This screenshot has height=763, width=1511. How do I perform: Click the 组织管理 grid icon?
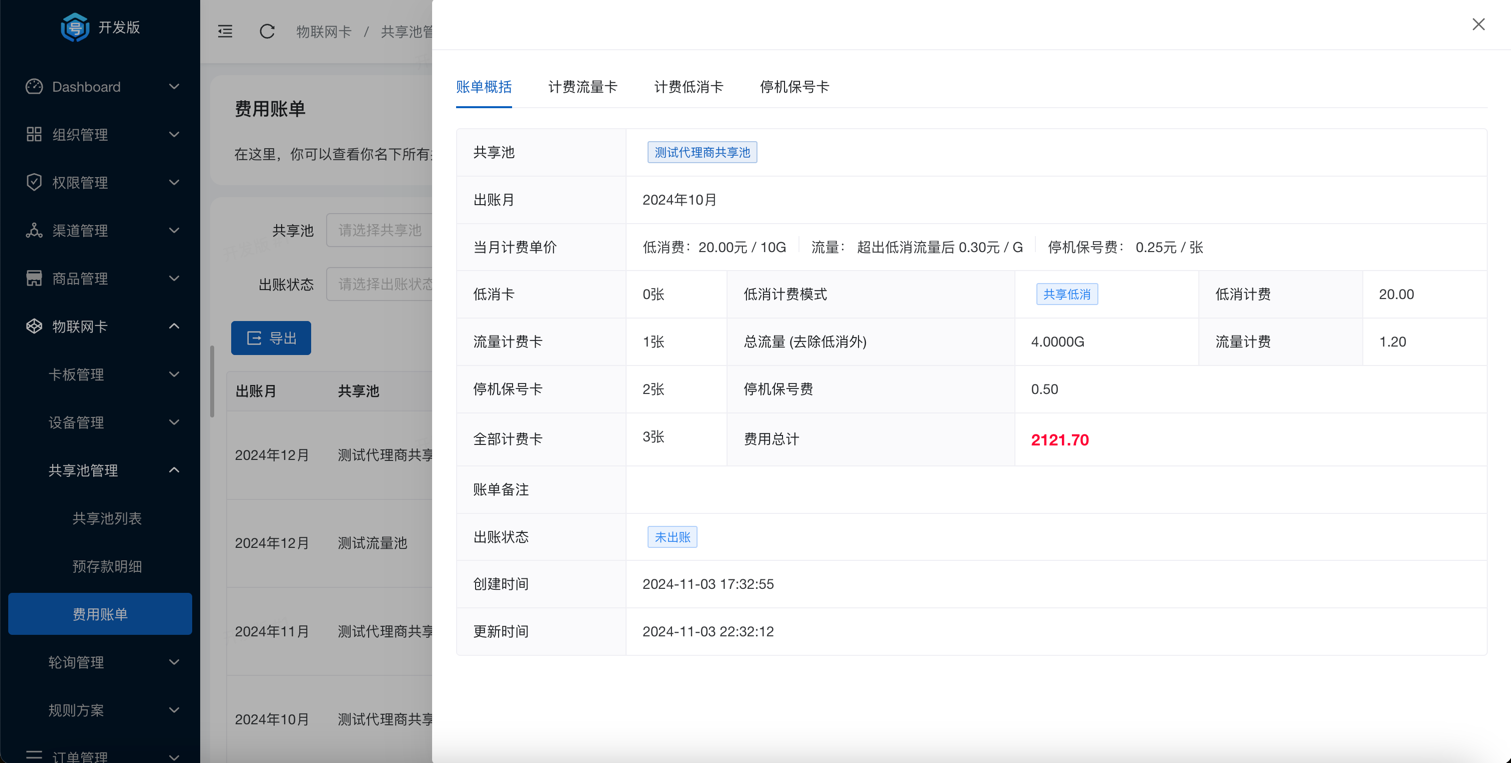click(x=34, y=134)
